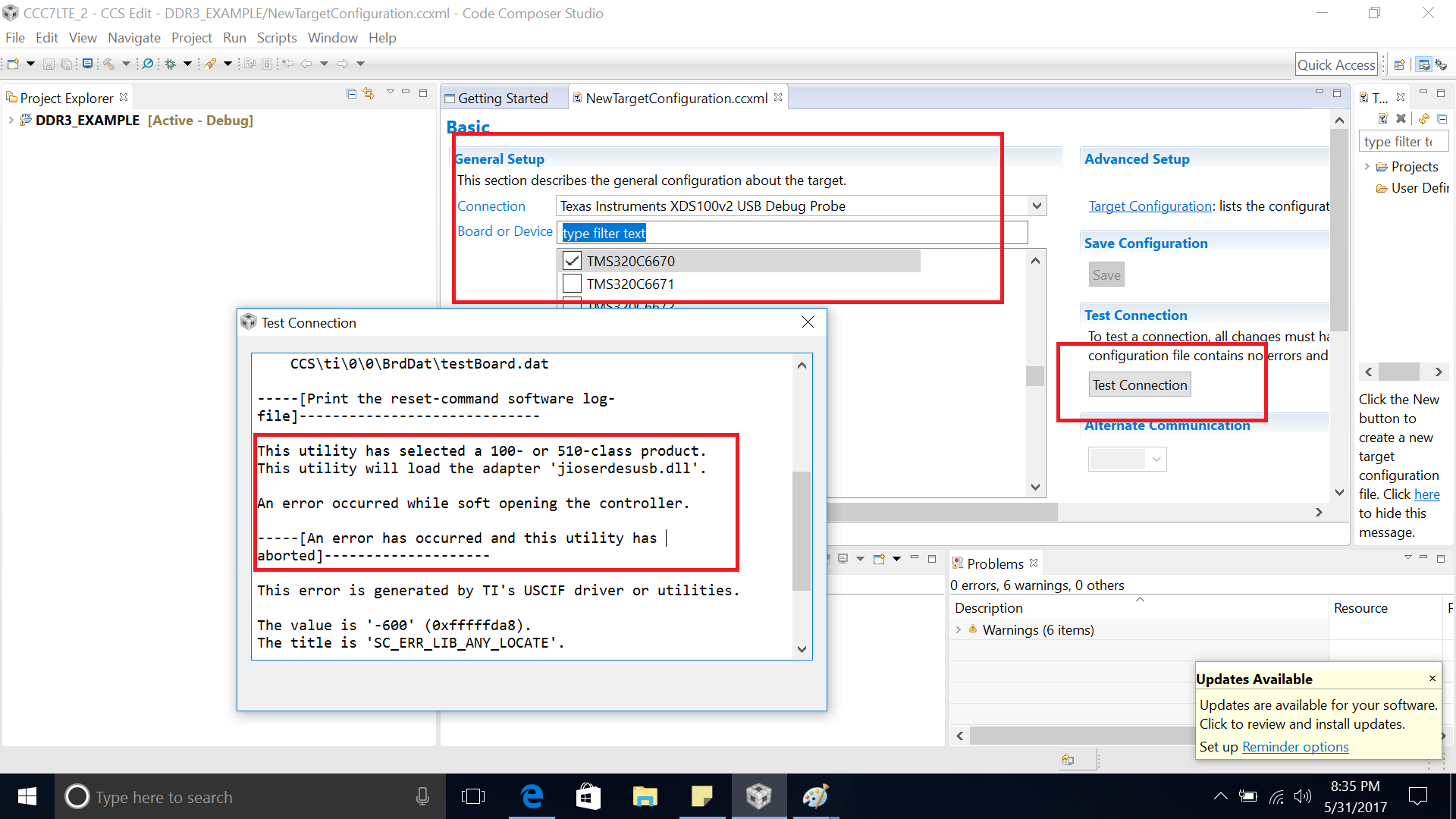Toggle Link with Editor in Project Explorer
This screenshot has width=1456, height=819.
pyautogui.click(x=369, y=93)
